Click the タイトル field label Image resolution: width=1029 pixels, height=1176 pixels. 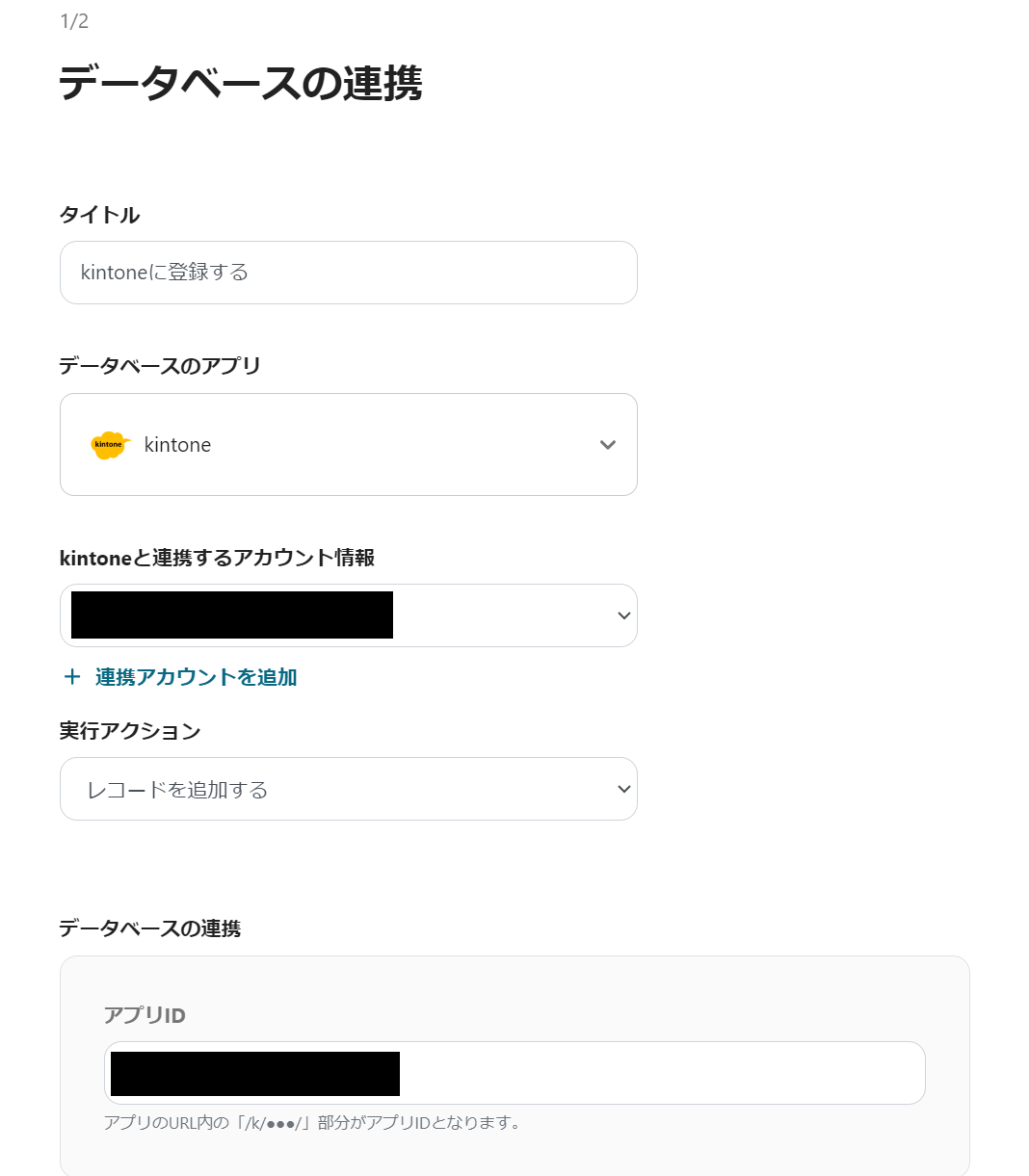click(98, 215)
